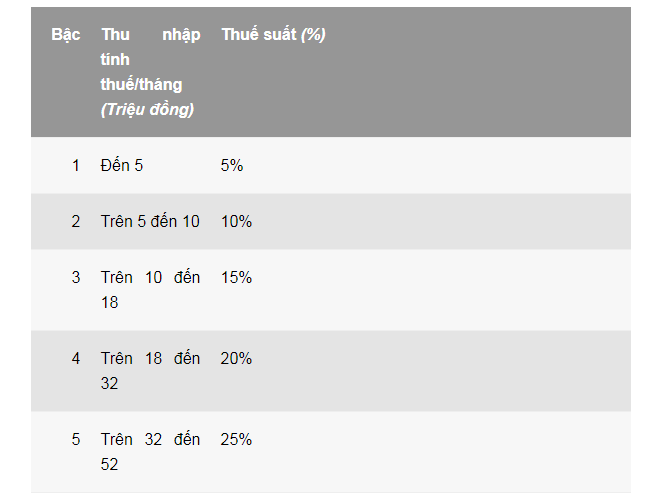The height and width of the screenshot is (493, 645).
Task: Click the 'Trên 5 đến 10' cell
Action: coord(150,222)
